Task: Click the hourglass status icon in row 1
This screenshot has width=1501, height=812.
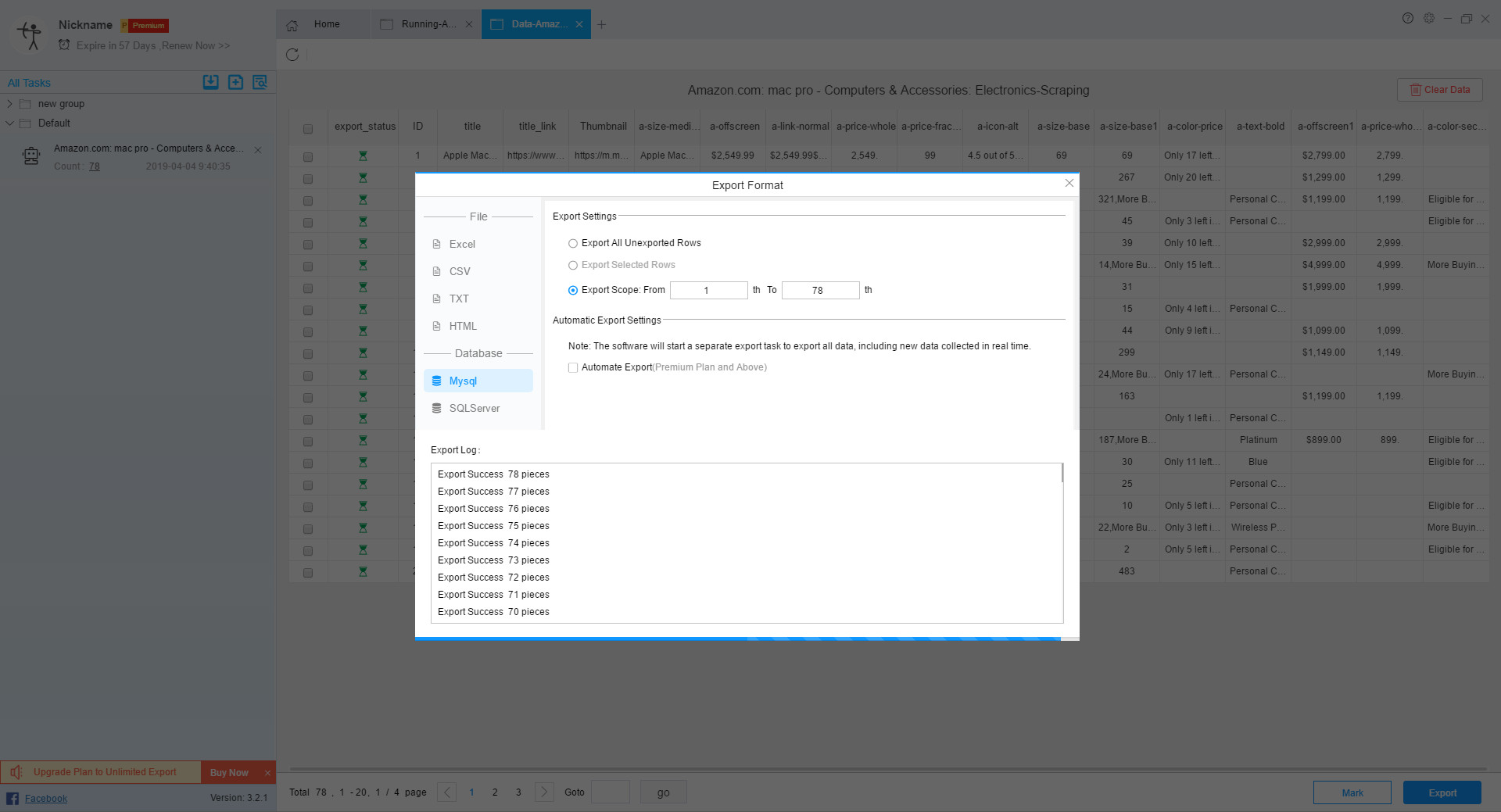Action: pyautogui.click(x=363, y=156)
